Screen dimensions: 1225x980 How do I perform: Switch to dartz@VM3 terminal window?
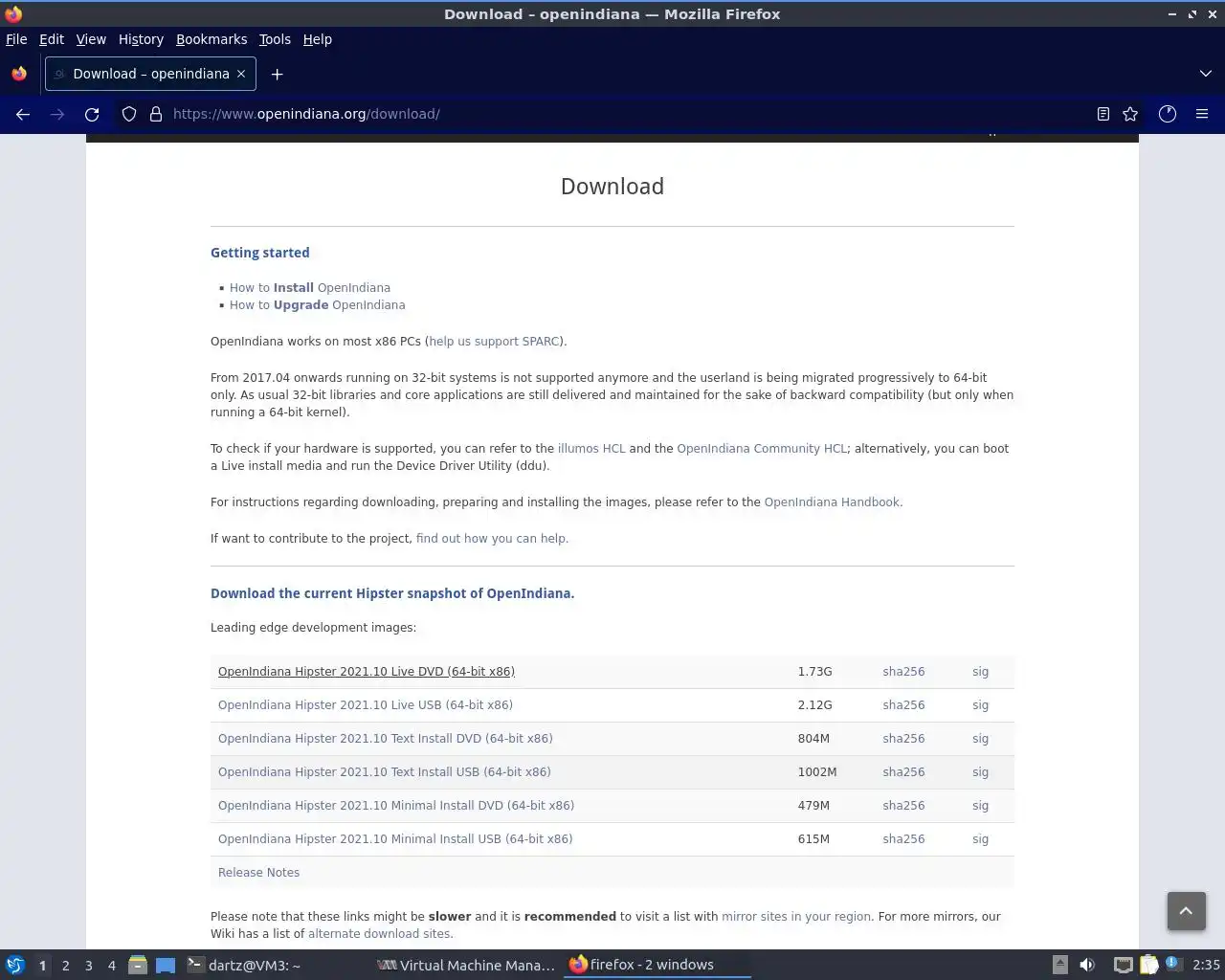(x=276, y=965)
